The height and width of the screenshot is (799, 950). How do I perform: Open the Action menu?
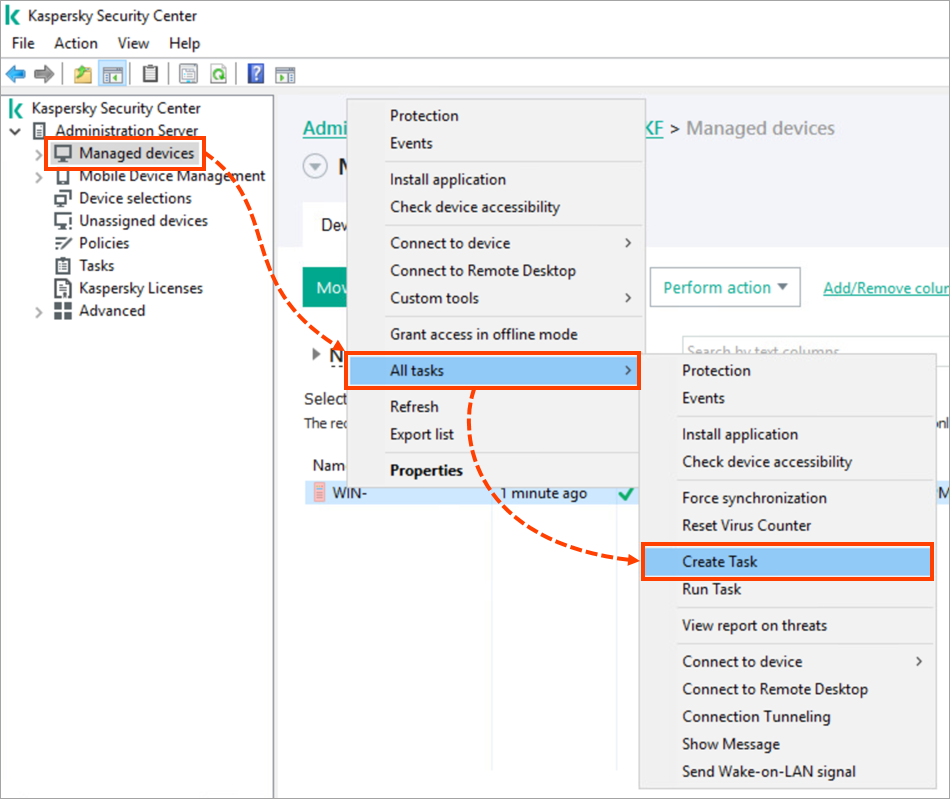tap(76, 43)
